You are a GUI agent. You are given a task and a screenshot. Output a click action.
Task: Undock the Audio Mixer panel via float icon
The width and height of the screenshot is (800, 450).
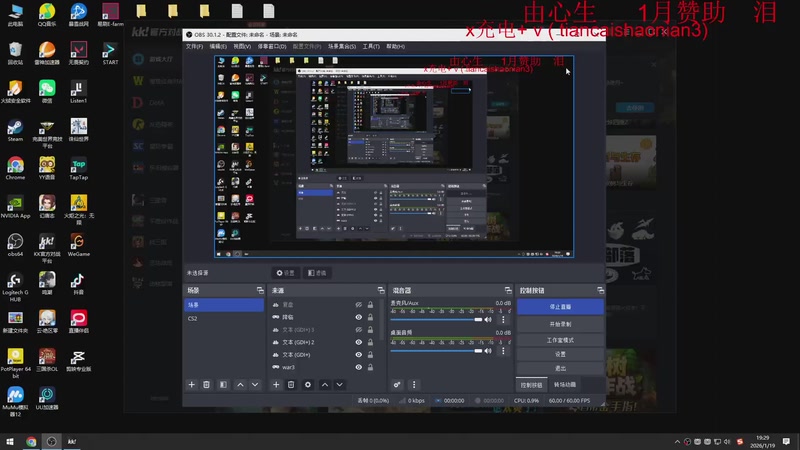point(508,290)
